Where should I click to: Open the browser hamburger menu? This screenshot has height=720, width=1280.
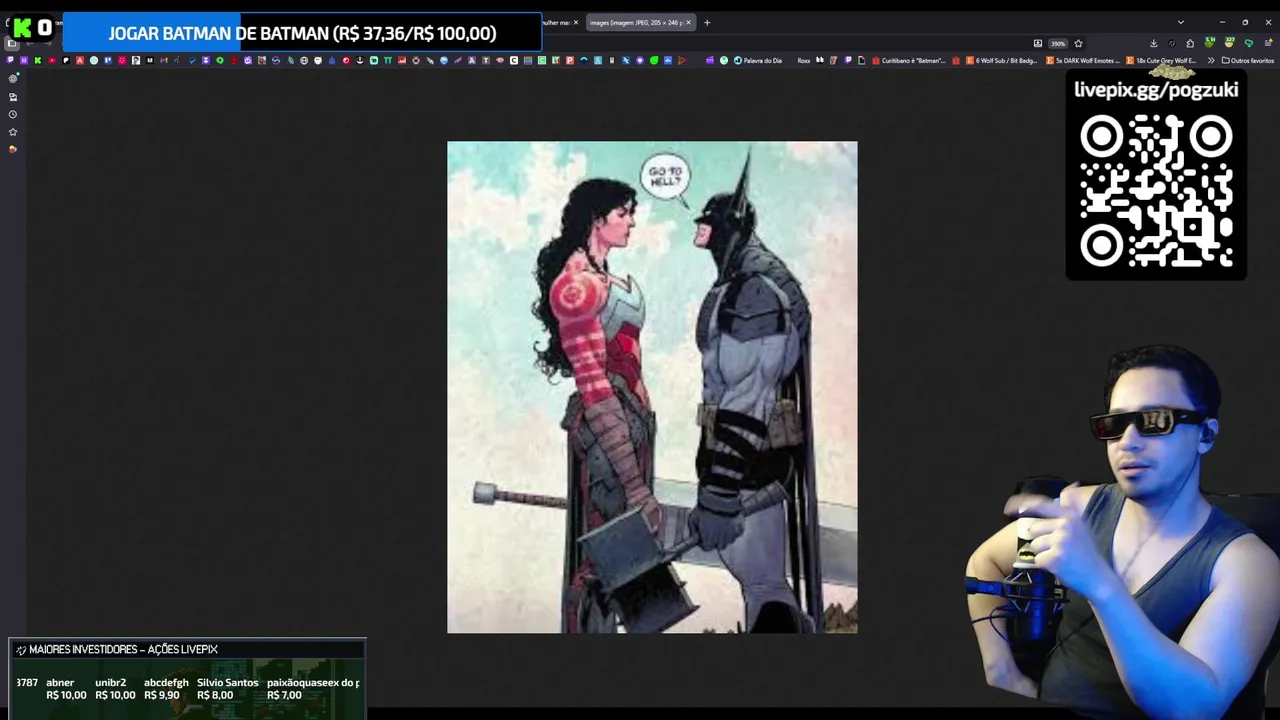(x=1267, y=43)
